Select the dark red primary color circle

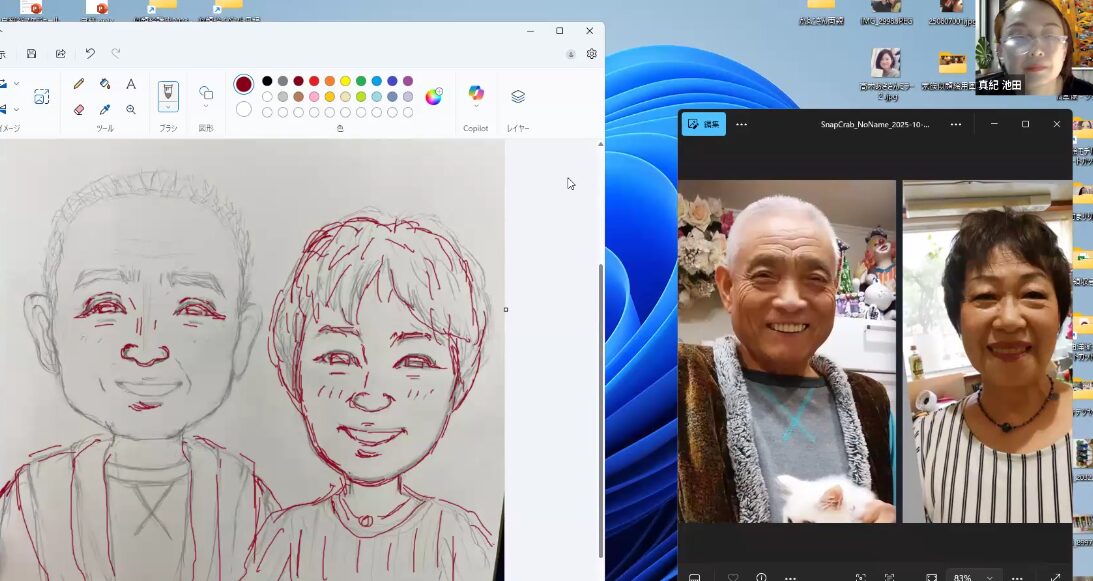click(244, 84)
